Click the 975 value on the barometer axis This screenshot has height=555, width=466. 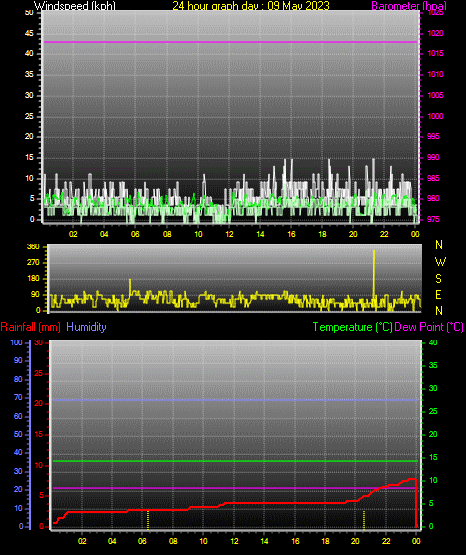433,219
